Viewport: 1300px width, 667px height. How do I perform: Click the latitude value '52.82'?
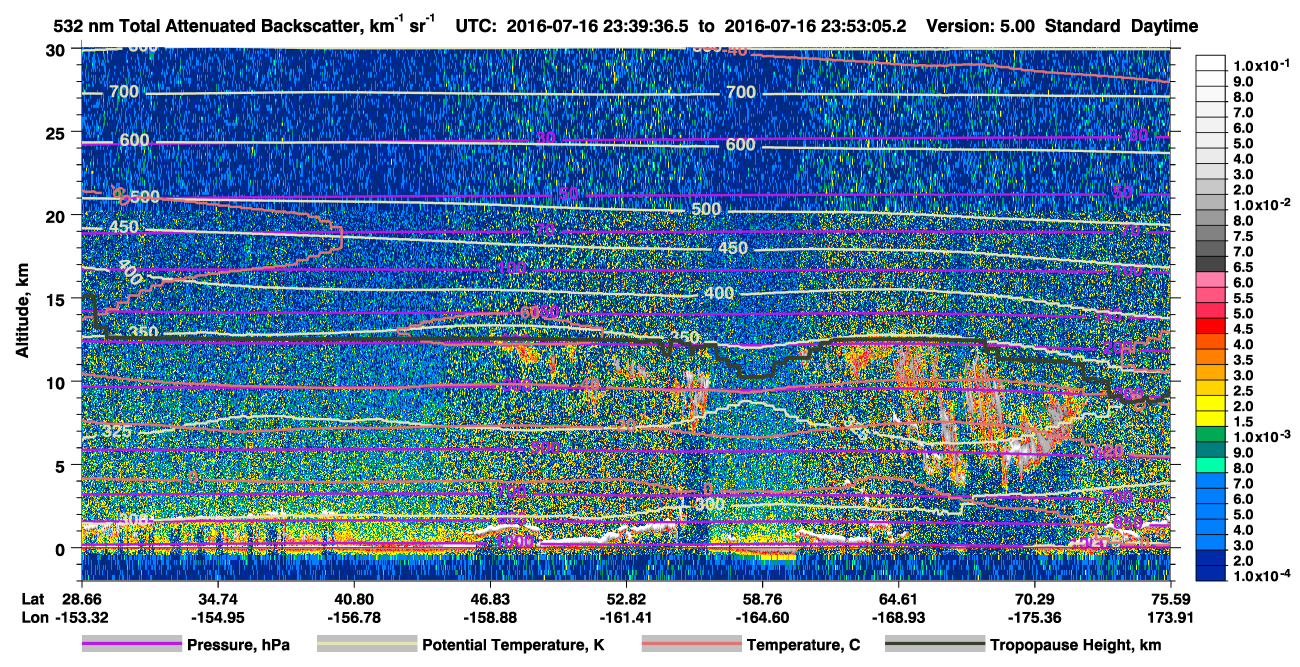(x=626, y=598)
